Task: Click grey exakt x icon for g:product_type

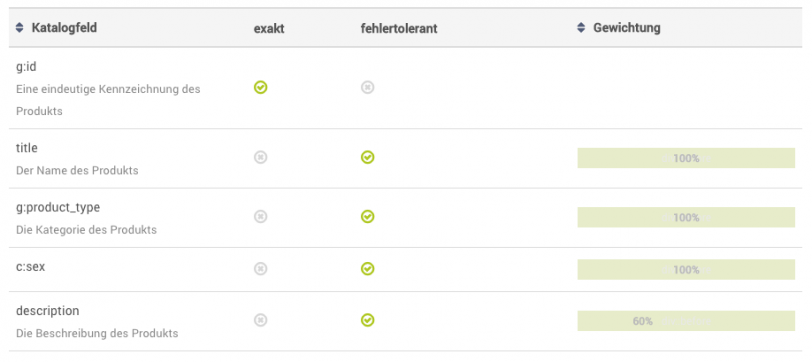Action: pyautogui.click(x=260, y=216)
